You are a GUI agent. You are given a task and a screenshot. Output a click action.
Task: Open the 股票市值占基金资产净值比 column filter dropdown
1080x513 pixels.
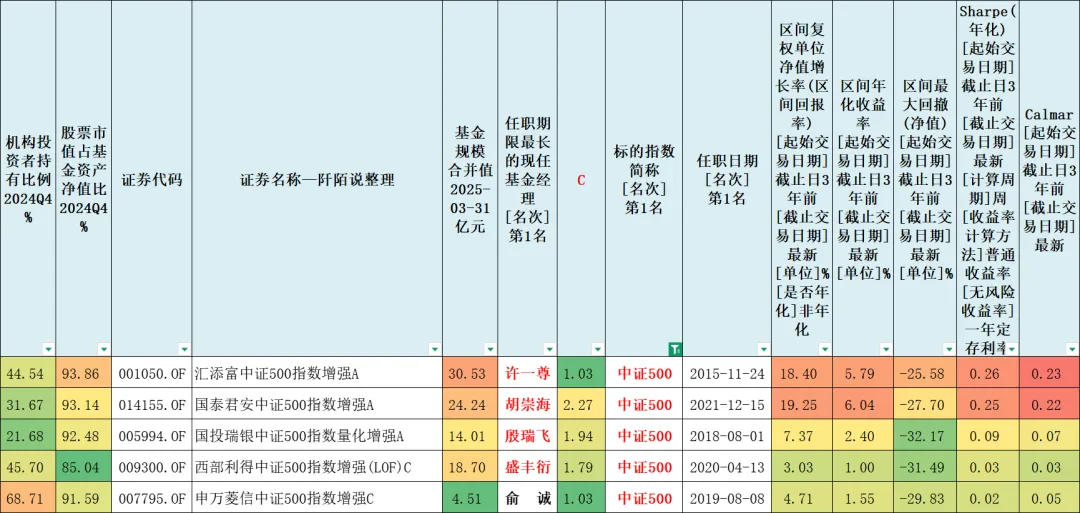[x=103, y=348]
